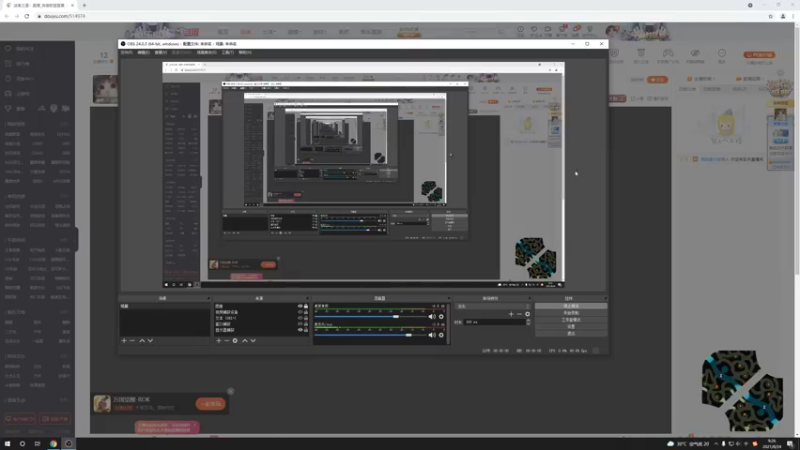Open source properties gear in Sources dock
The image size is (800, 450).
coord(235,340)
